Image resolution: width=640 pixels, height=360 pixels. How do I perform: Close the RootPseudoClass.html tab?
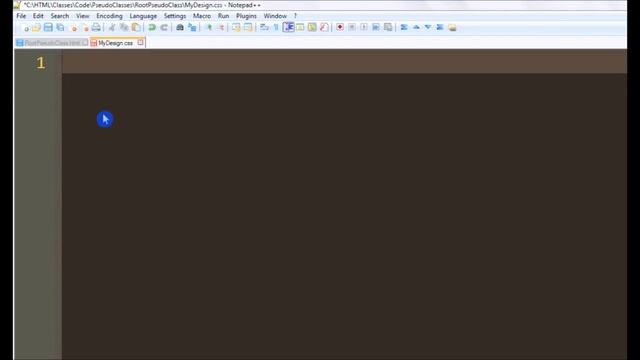(x=85, y=42)
